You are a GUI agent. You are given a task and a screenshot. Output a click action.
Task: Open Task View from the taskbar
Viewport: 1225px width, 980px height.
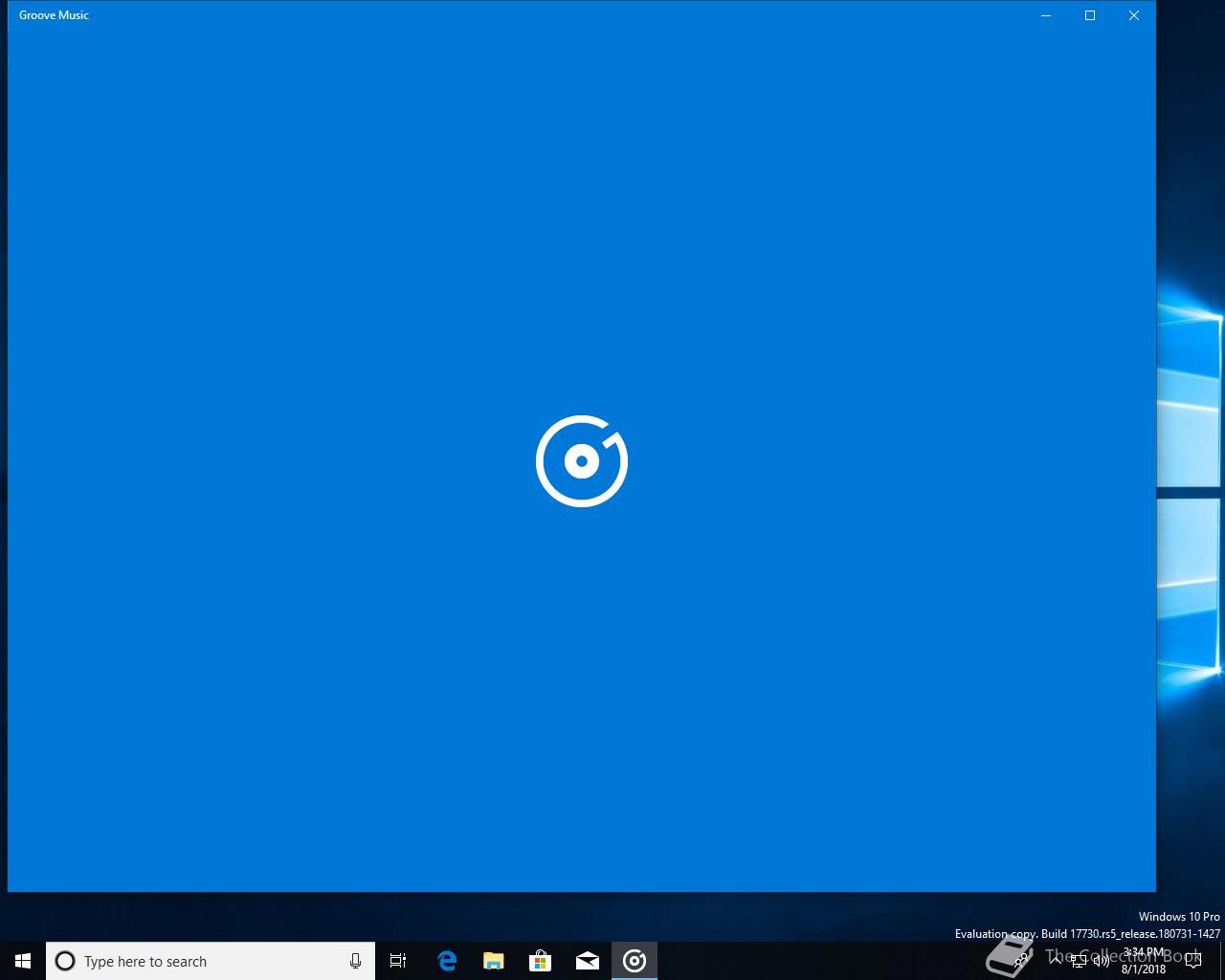(398, 961)
